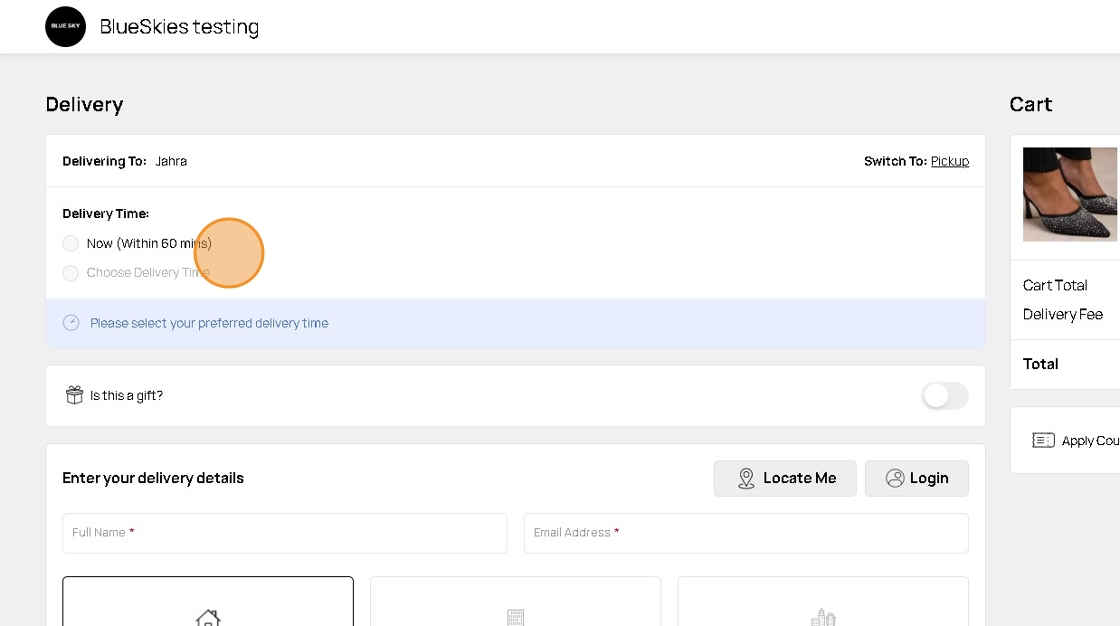This screenshot has height=626, width=1120.
Task: Click the BlueSkies testing store title
Action: (179, 27)
